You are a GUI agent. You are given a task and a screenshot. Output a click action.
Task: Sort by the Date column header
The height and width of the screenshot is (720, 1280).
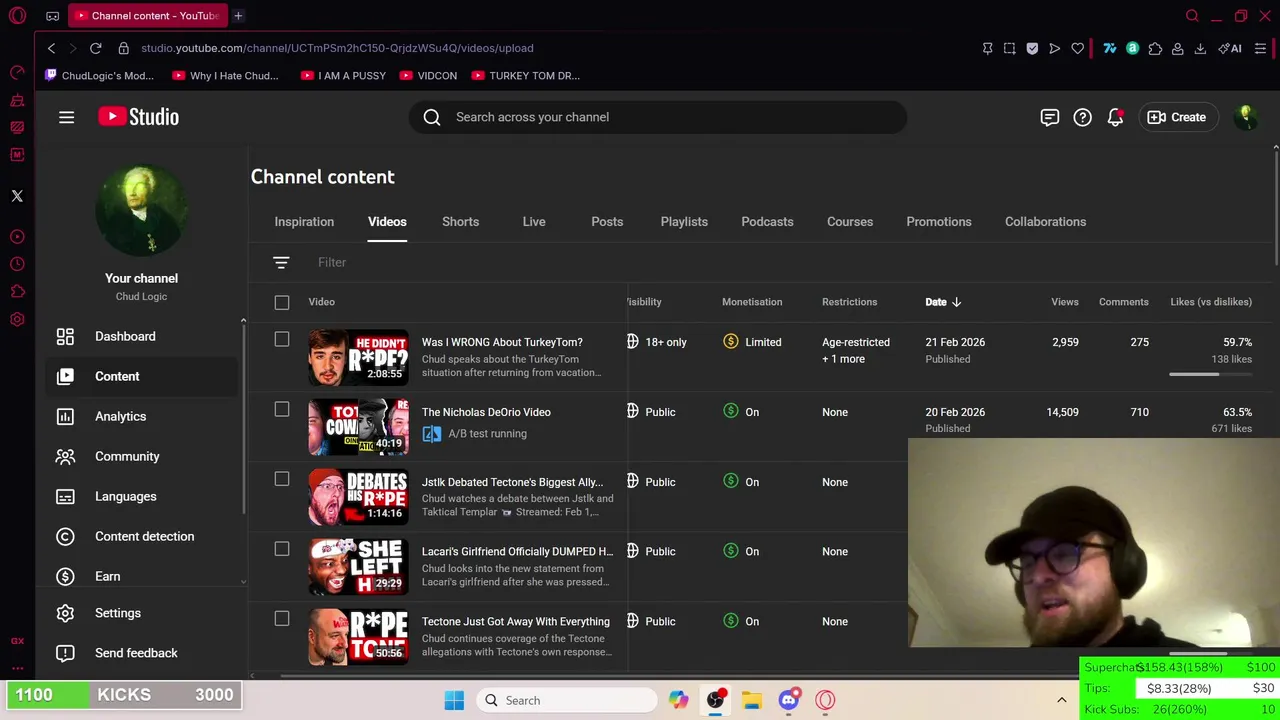(942, 302)
